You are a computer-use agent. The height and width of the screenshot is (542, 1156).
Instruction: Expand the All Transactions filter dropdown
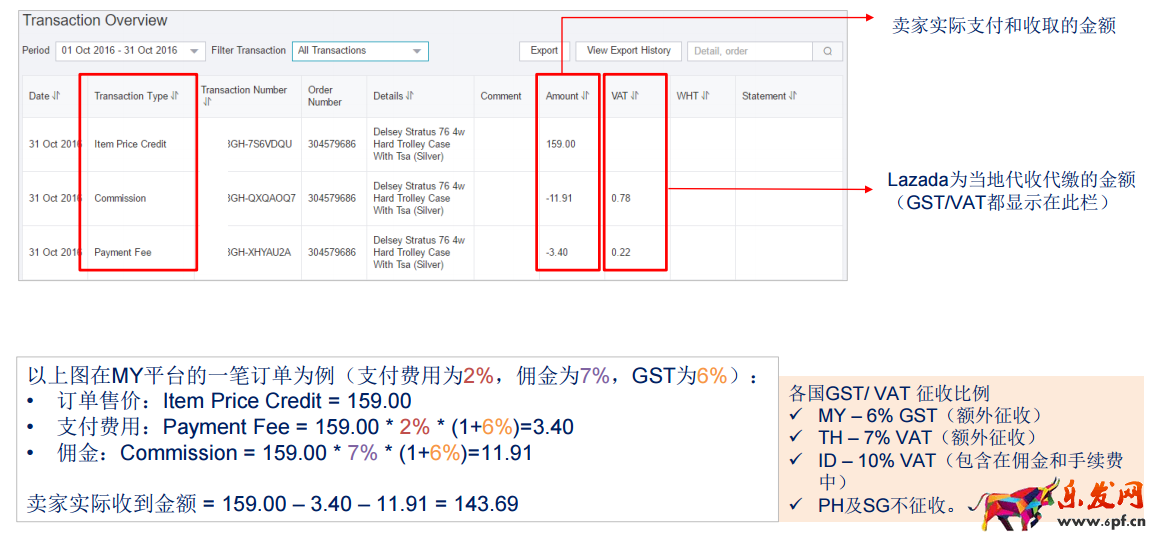click(360, 51)
